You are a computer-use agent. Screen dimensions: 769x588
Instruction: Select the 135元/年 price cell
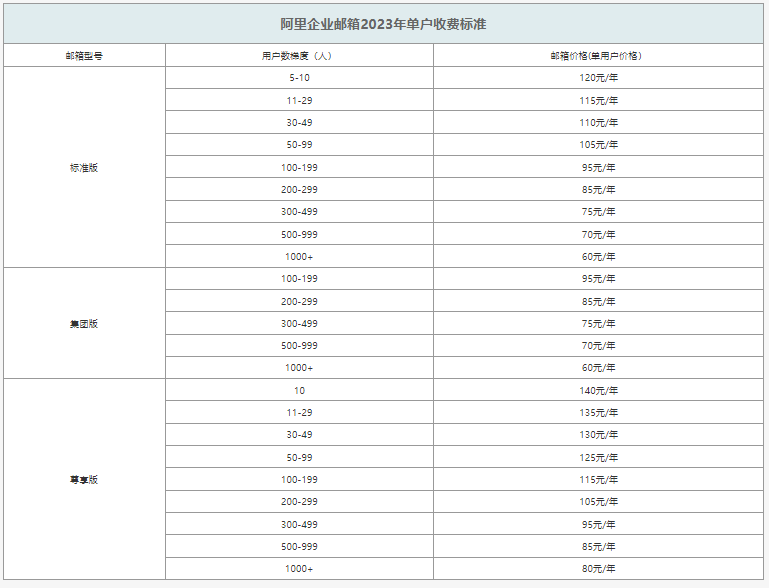pyautogui.click(x=598, y=413)
